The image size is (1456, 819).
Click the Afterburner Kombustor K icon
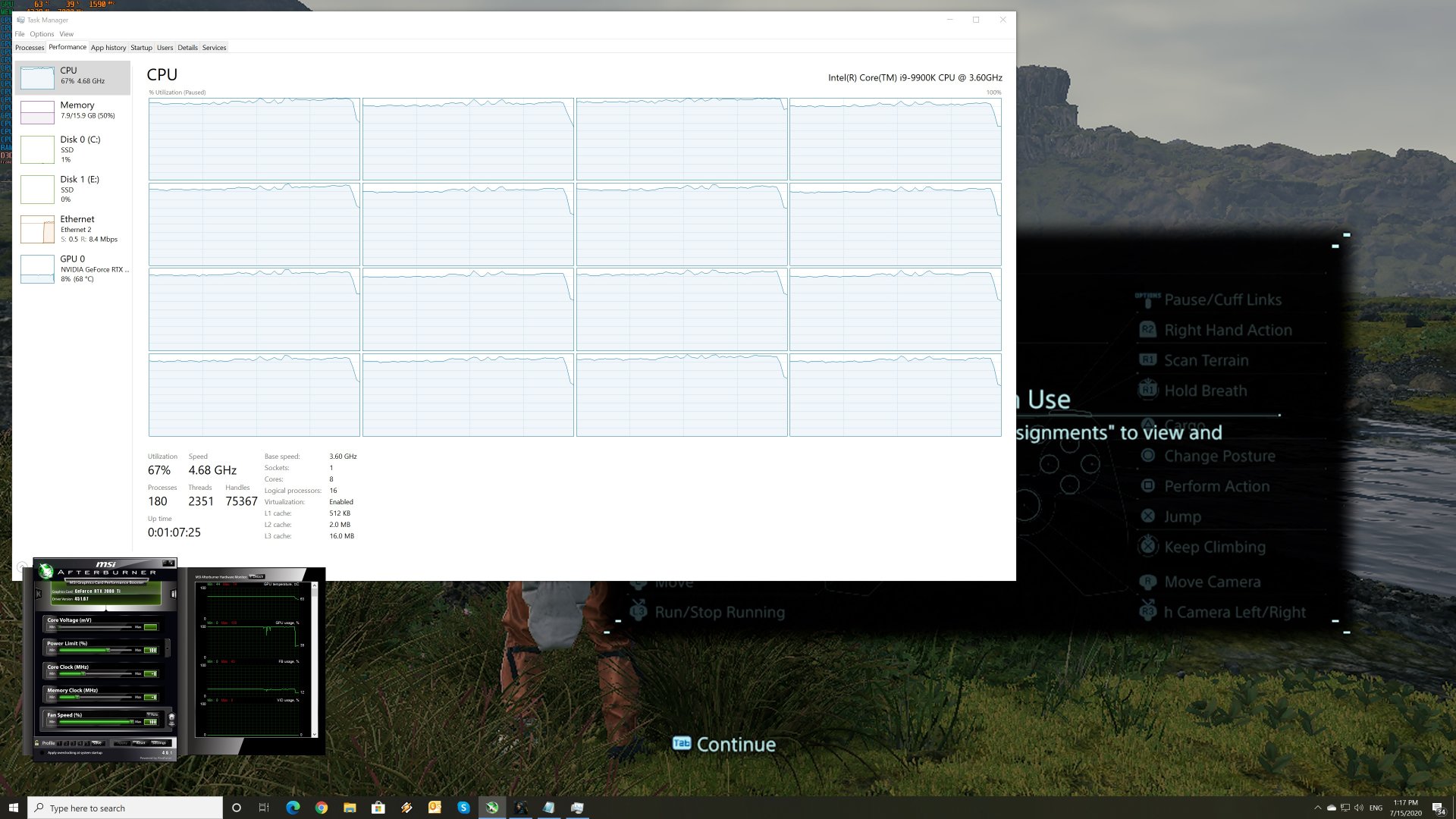point(39,593)
